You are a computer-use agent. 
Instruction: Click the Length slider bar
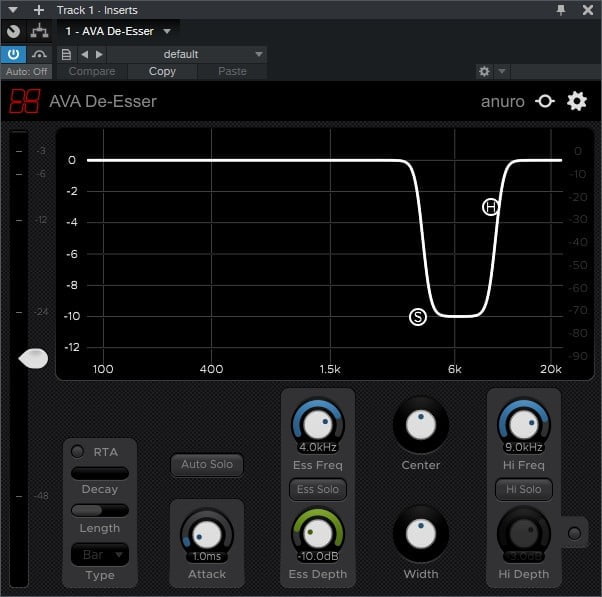coord(100,510)
